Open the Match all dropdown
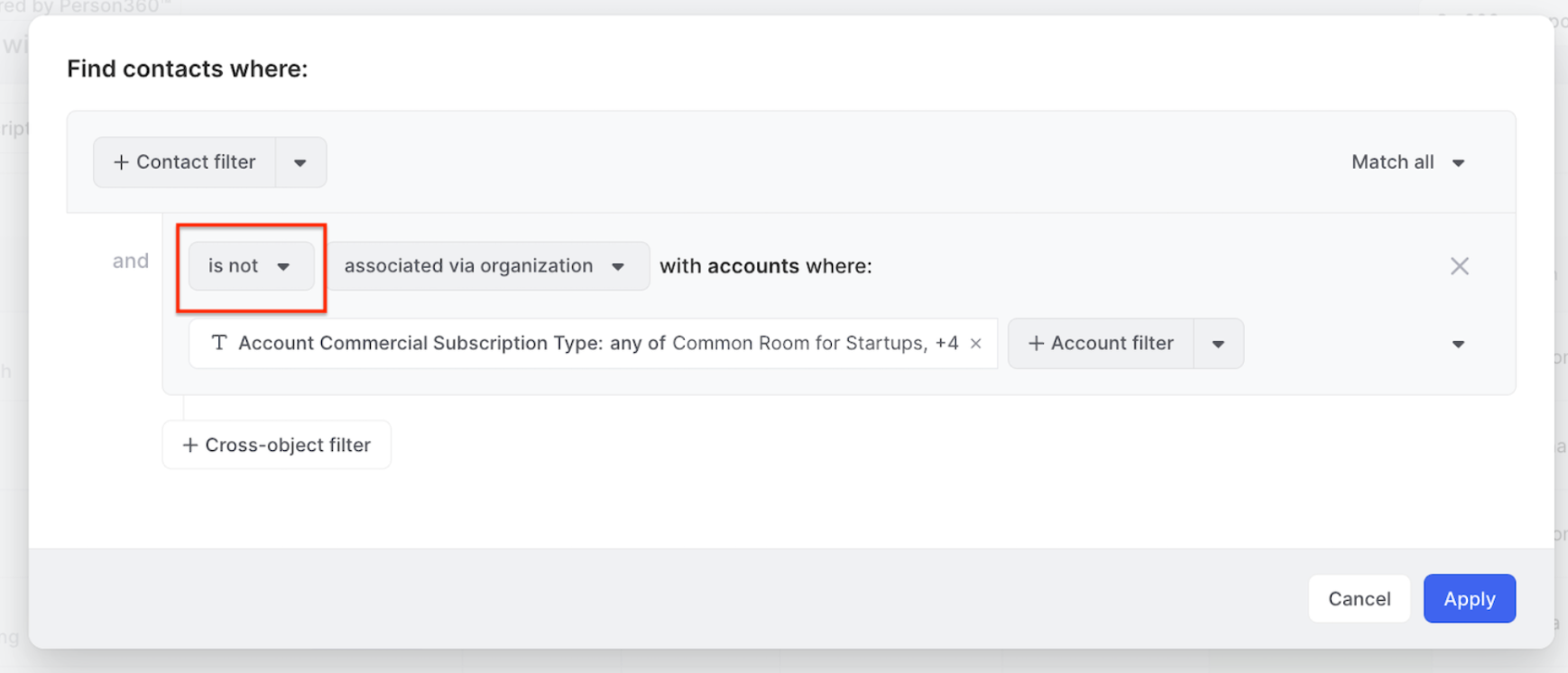This screenshot has width=1568, height=673. [1407, 162]
